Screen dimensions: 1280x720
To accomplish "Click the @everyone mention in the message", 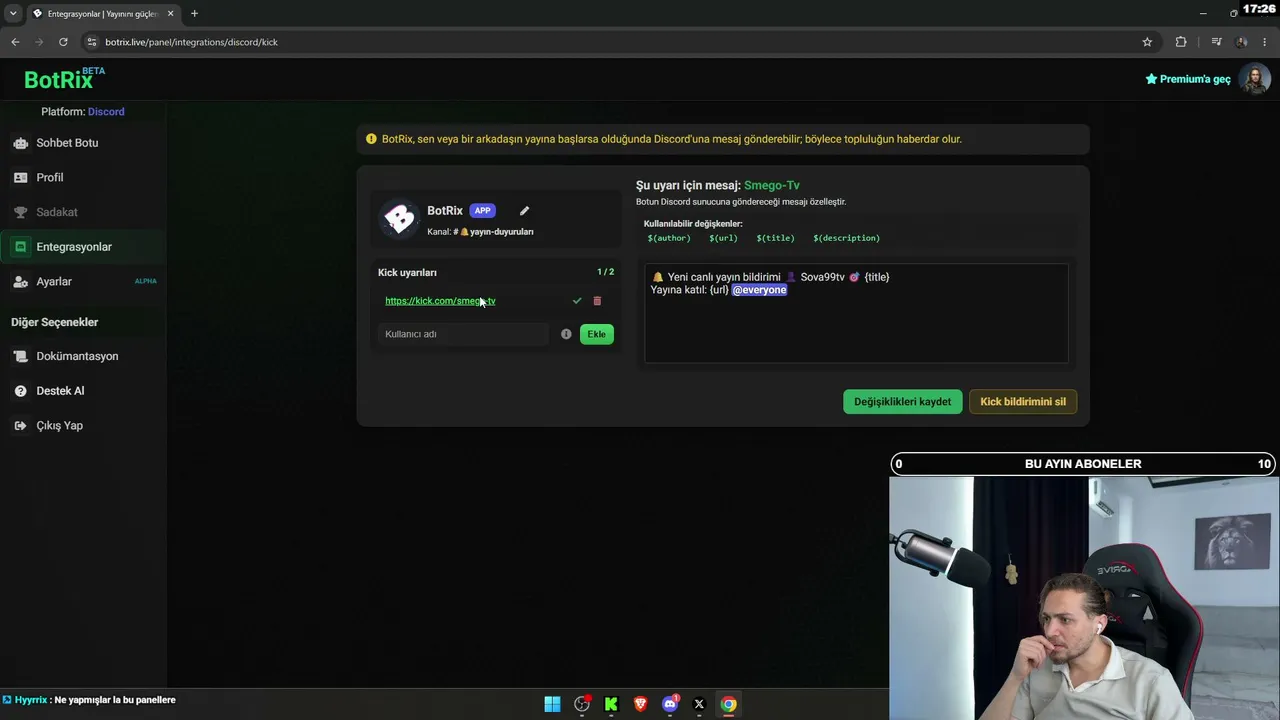I will 759,290.
